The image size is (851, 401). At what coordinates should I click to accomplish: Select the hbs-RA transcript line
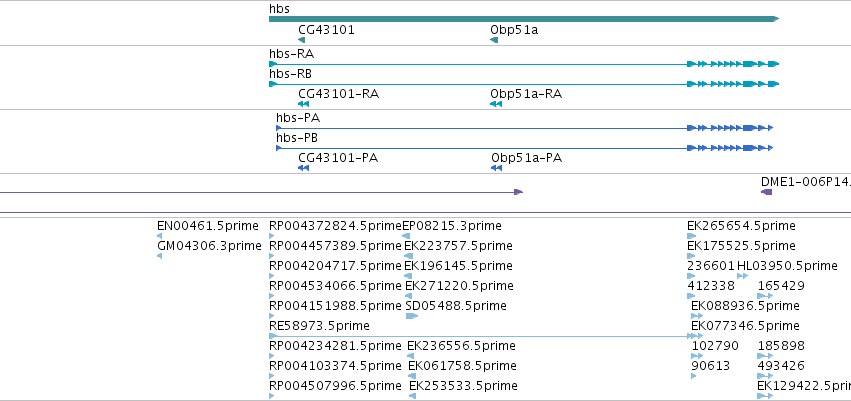point(524,64)
